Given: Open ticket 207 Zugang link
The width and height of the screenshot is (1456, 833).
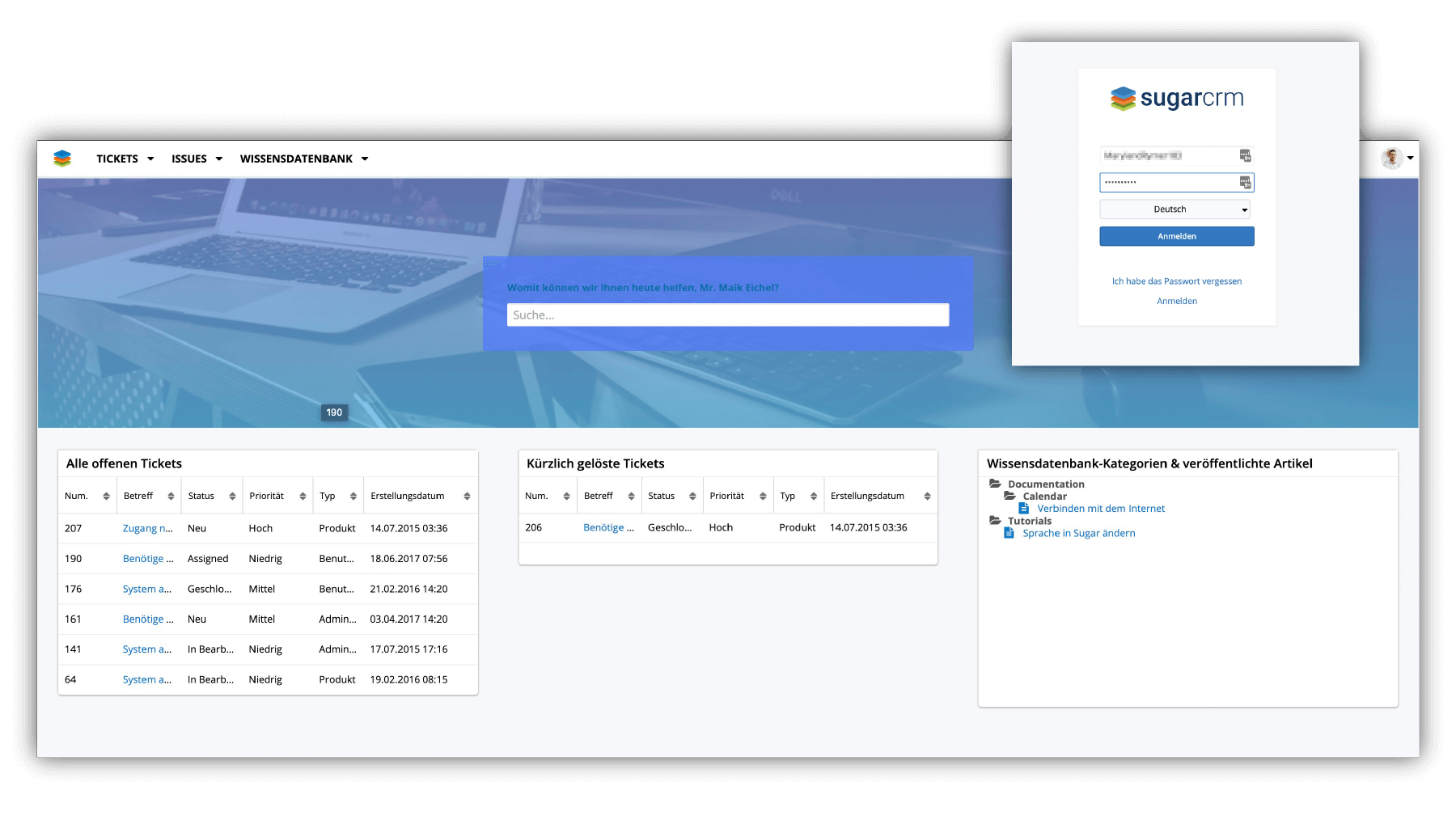Looking at the screenshot, I should 147,528.
